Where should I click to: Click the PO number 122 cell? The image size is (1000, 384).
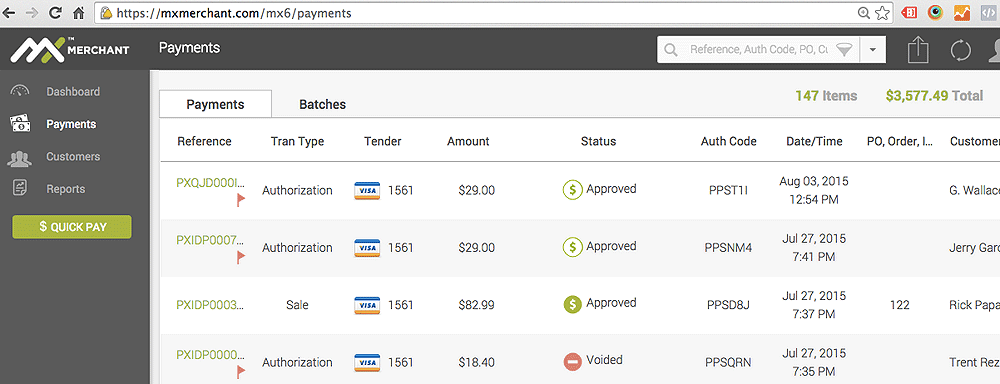(x=899, y=305)
